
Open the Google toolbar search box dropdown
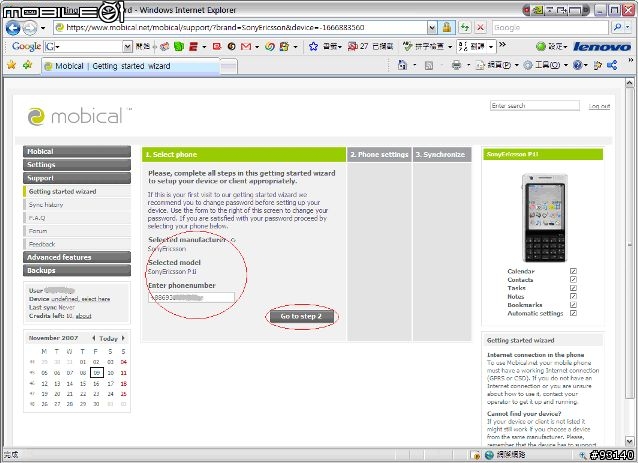click(127, 47)
